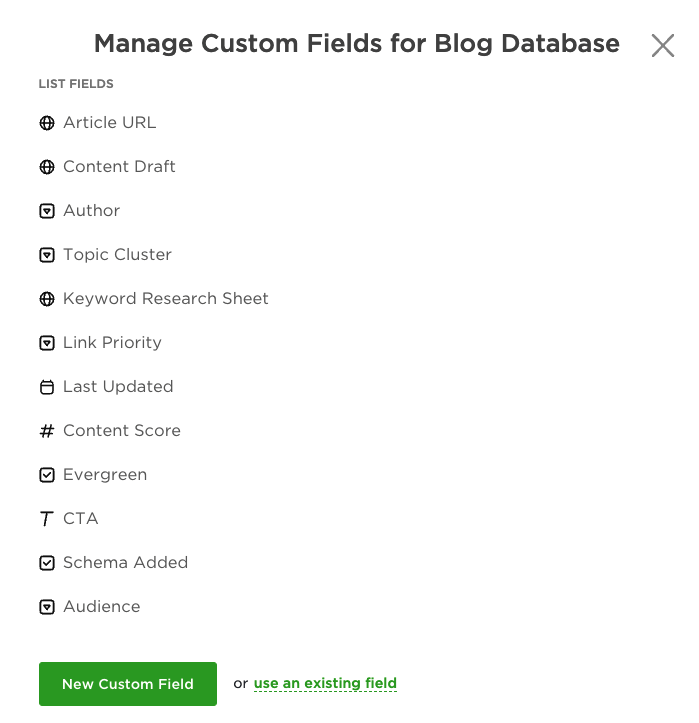Click the dropdown icon beside Link Priority
Image resolution: width=699 pixels, height=723 pixels.
pos(46,343)
